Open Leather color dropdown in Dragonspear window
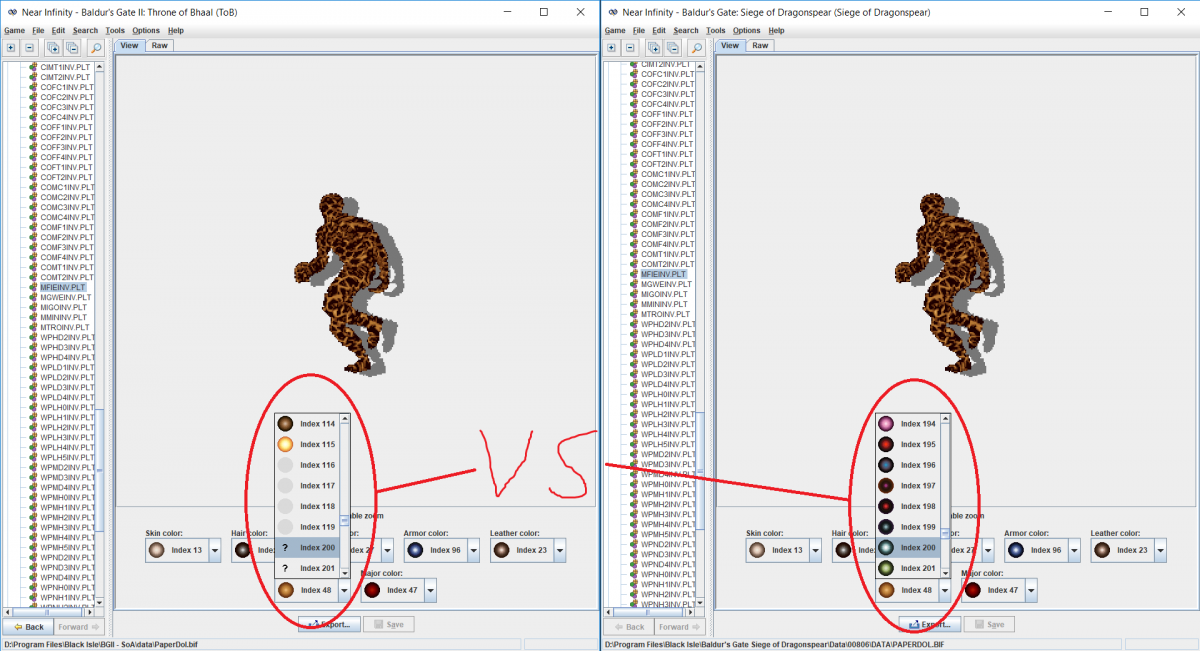Viewport: 1200px width, 651px height. coord(1158,550)
